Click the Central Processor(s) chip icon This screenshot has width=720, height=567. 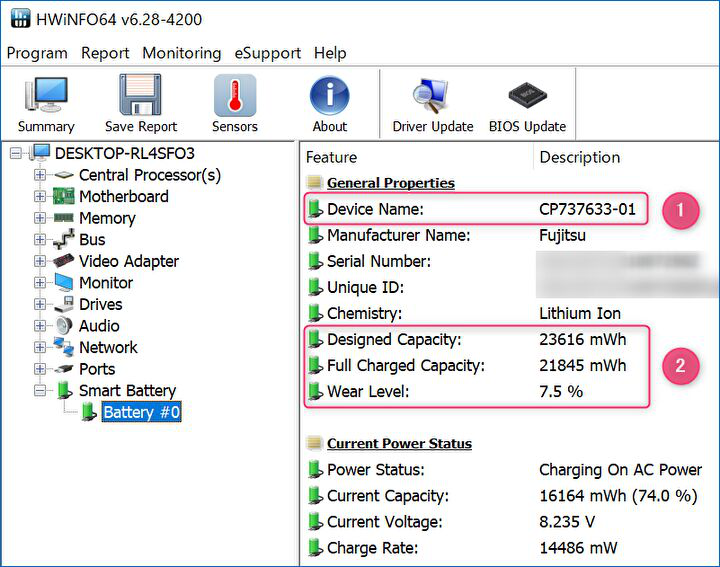(x=64, y=175)
